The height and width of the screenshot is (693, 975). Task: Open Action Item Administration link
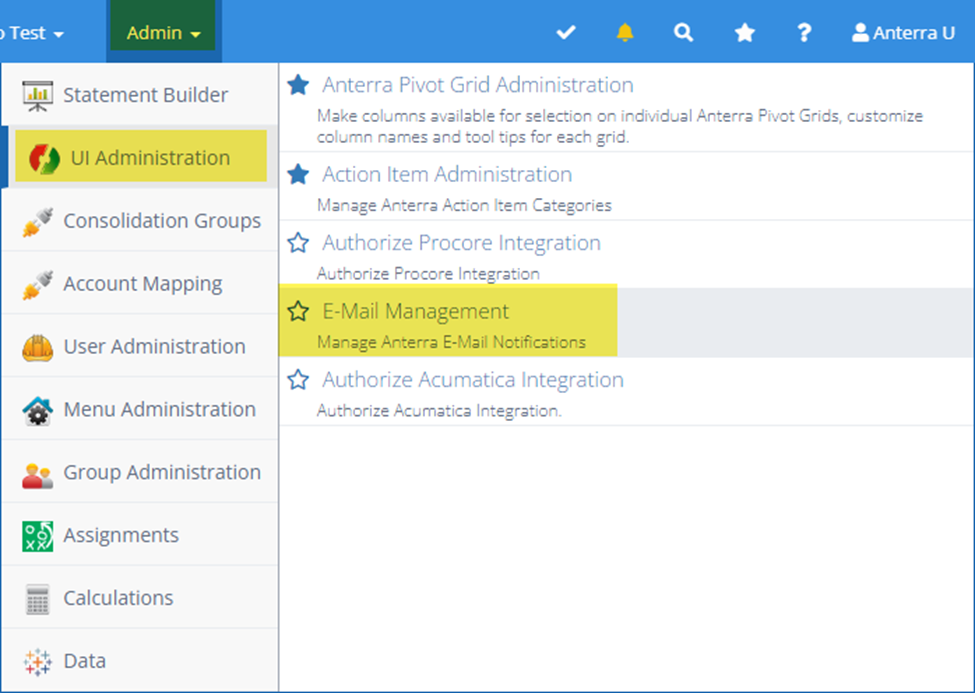tap(446, 174)
